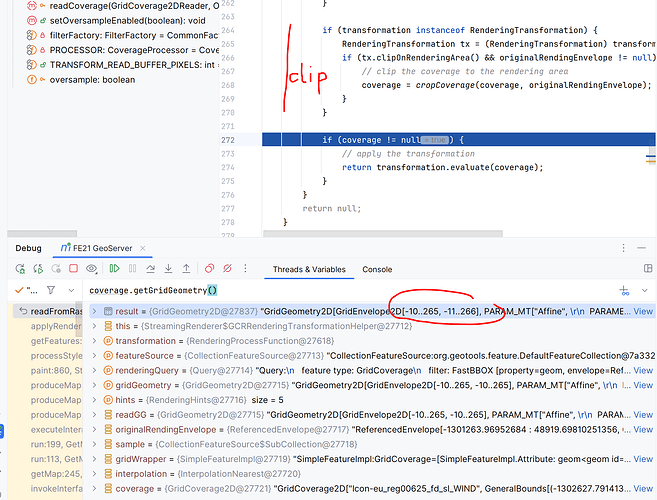Expand the 'this' variable node

point(95,326)
